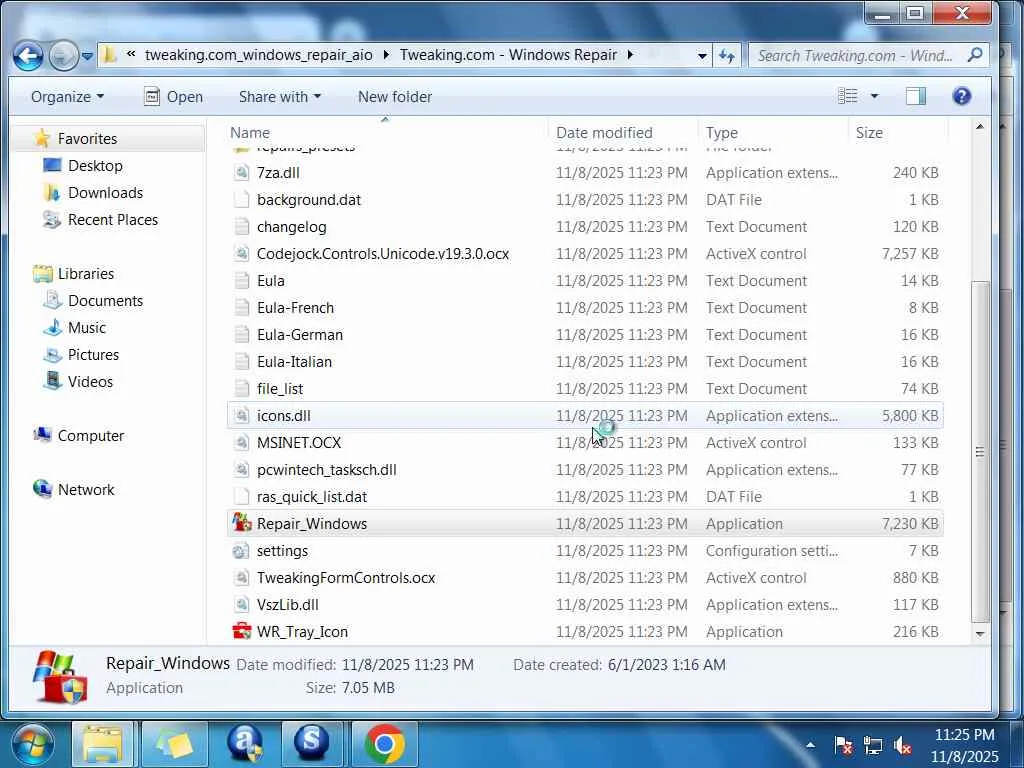
Task: Open Windows Explorer from the taskbar
Action: [x=102, y=745]
